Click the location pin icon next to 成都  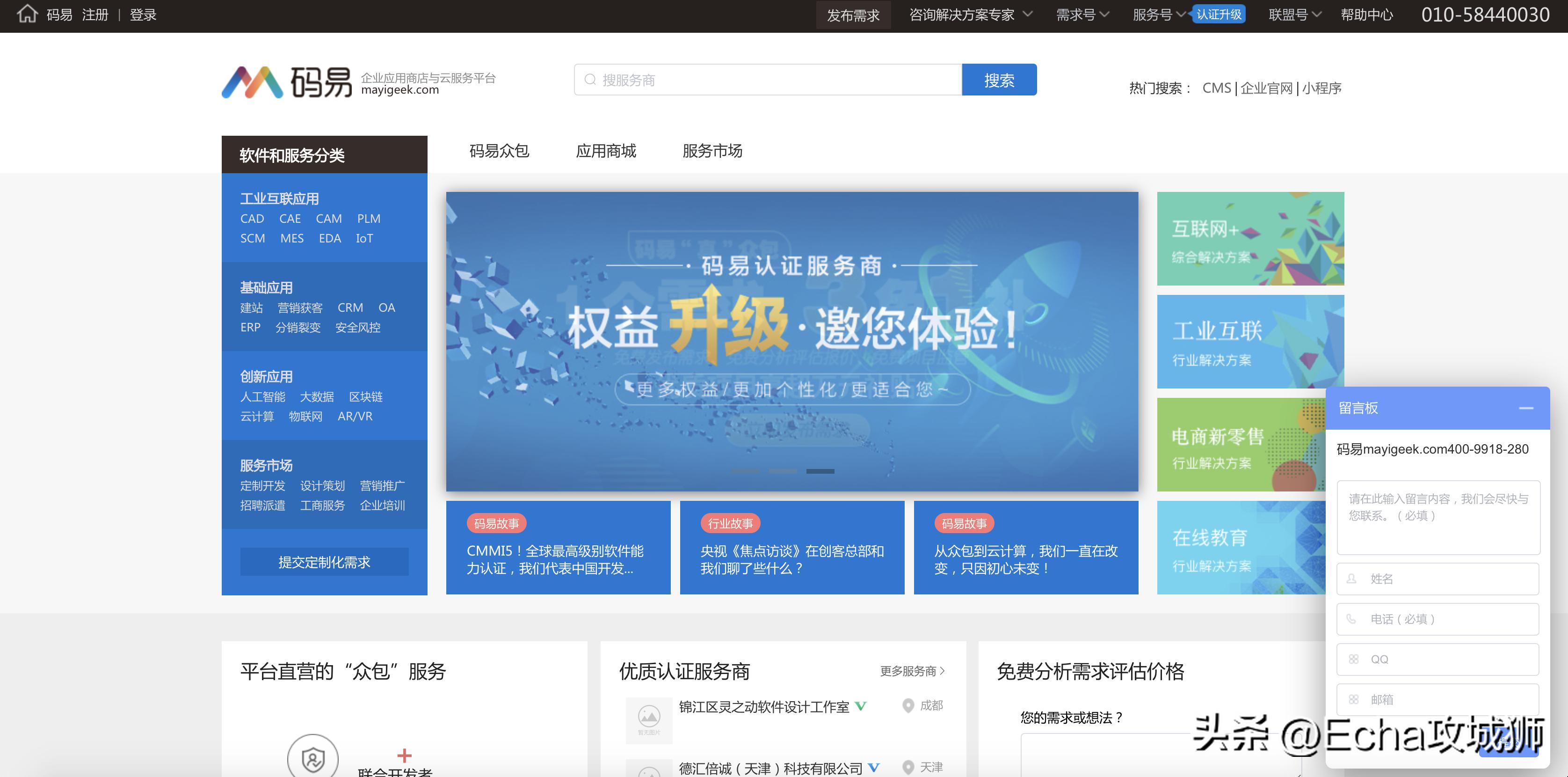[908, 706]
